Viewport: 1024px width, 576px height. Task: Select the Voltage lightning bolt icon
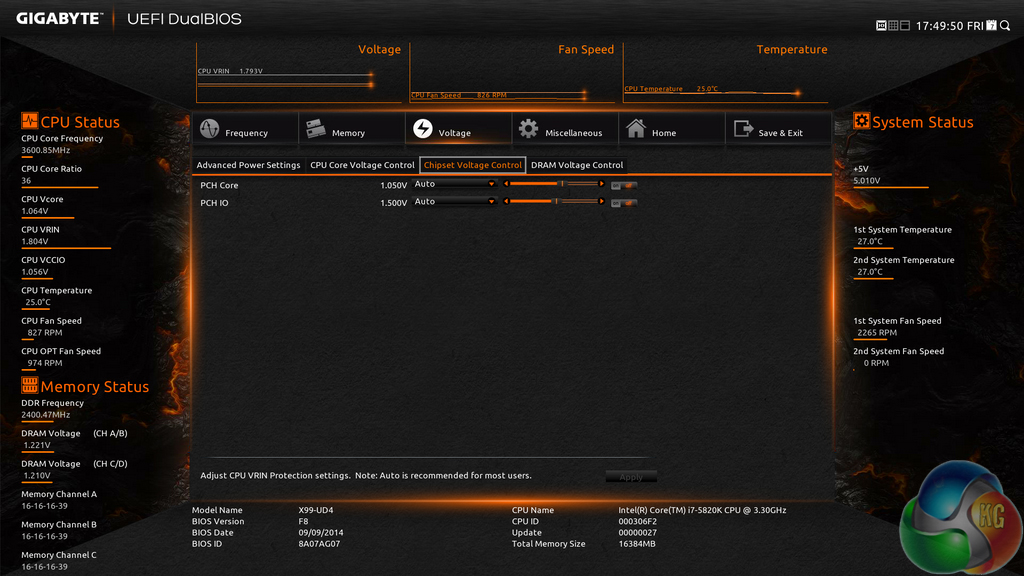422,130
